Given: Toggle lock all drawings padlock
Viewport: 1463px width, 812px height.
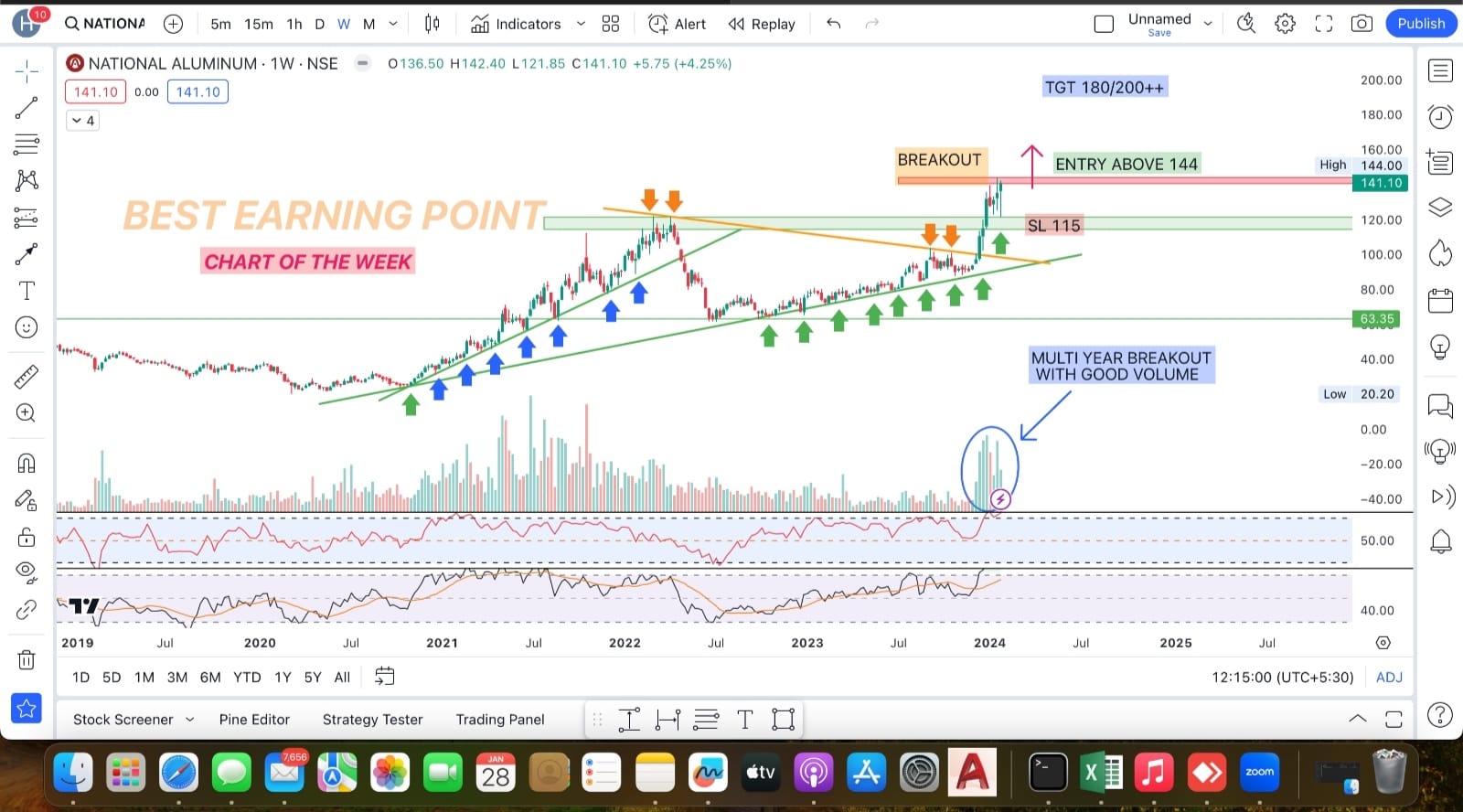Looking at the screenshot, I should tap(27, 537).
